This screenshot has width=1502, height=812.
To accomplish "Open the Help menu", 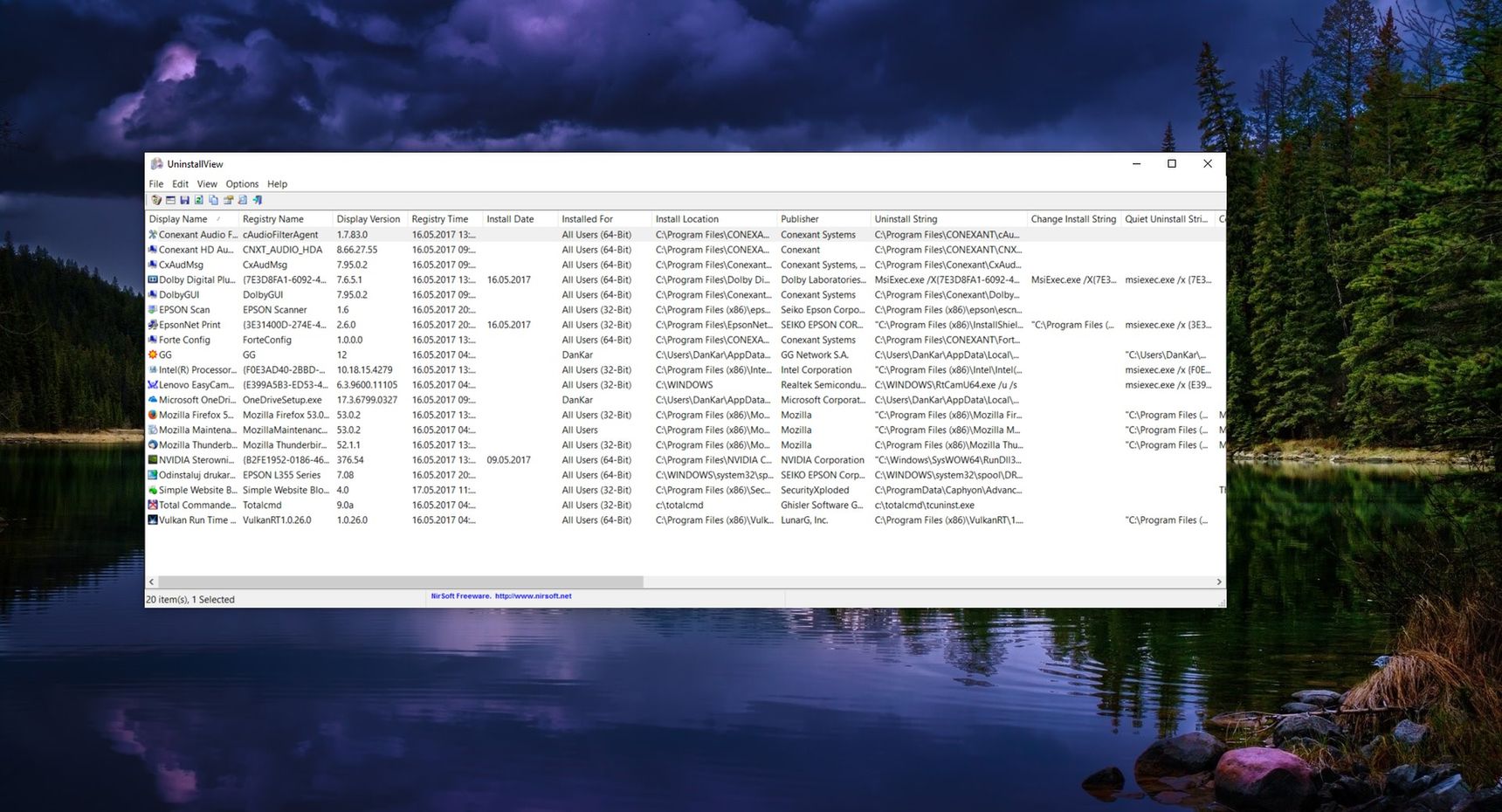I will point(277,184).
